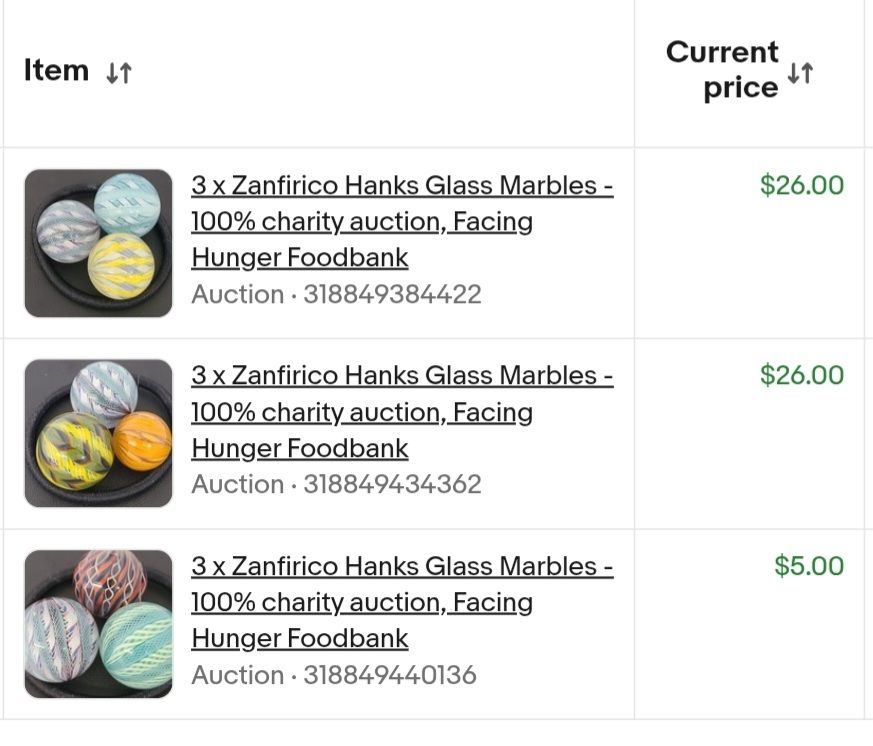This screenshot has height=746, width=873.
Task: Click auction number 318849434362
Action: click(392, 484)
